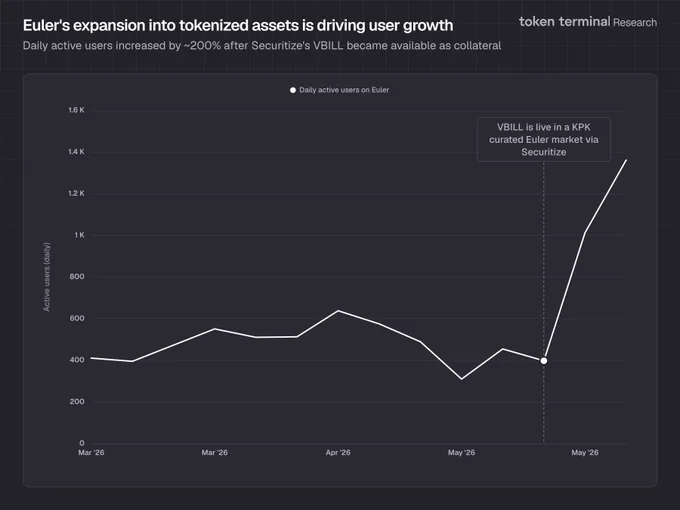The width and height of the screenshot is (680, 510).
Task: Click the VBILL is live annotation box
Action: [x=544, y=140]
